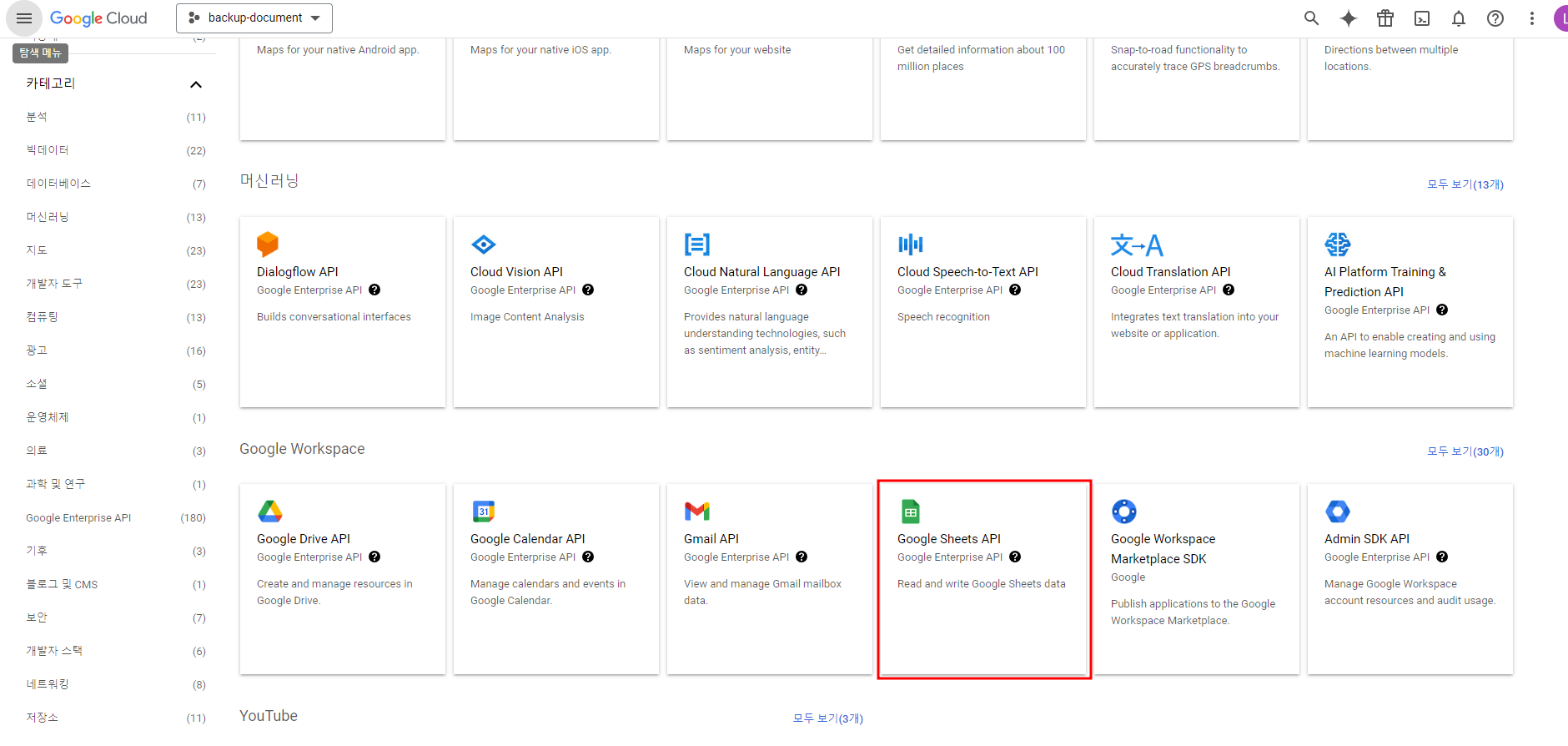The image size is (1568, 746).
Task: Open the Google Workspace Marketplace SDK title
Action: click(x=1163, y=549)
